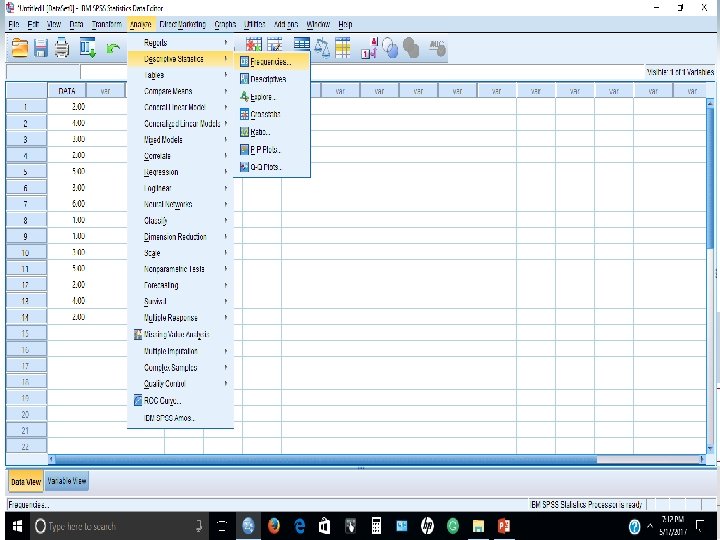720x540 pixels.
Task: Select row header number 14
Action: click(x=26, y=317)
